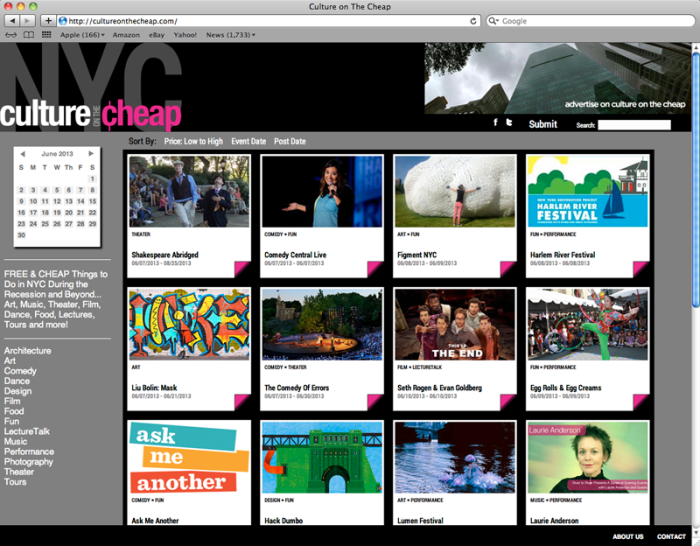Screen dimensions: 700x546
Task: Browse the Film category
Action: (x=12, y=401)
